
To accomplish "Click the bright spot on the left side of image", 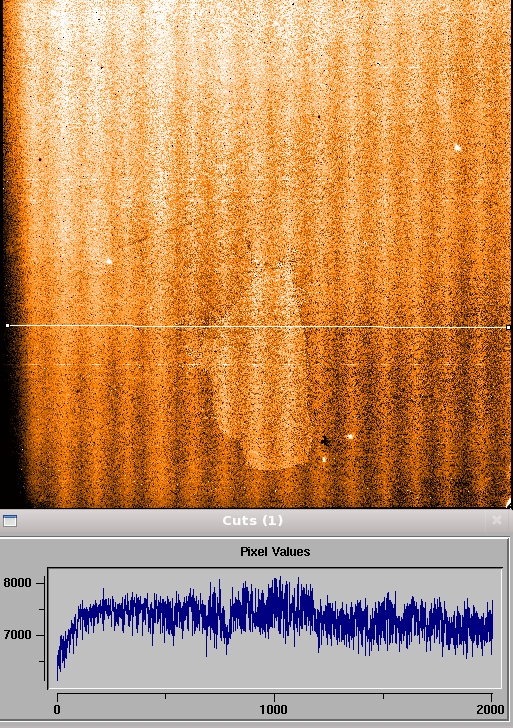I will [x=110, y=261].
